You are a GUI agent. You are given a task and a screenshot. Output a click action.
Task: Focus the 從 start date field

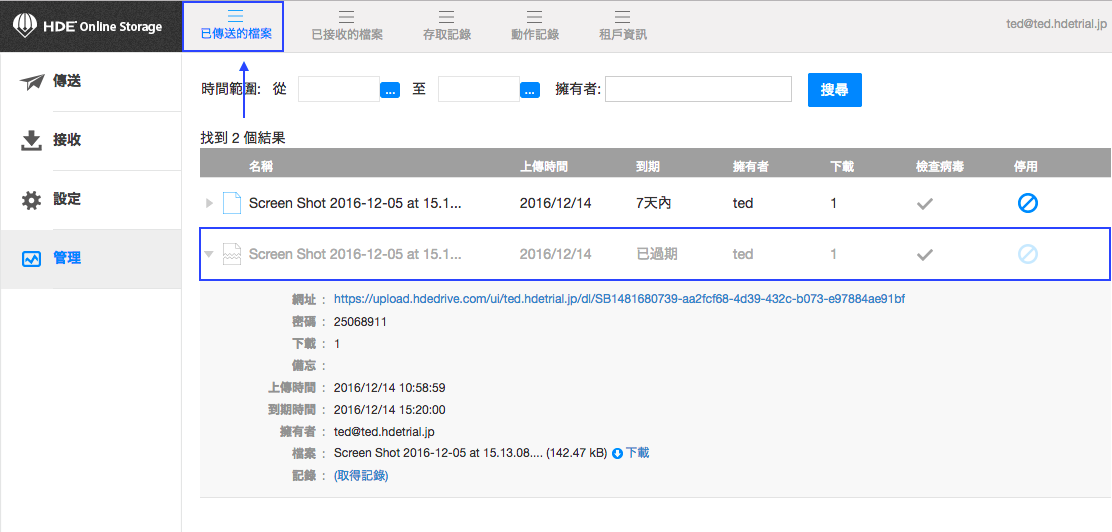339,89
